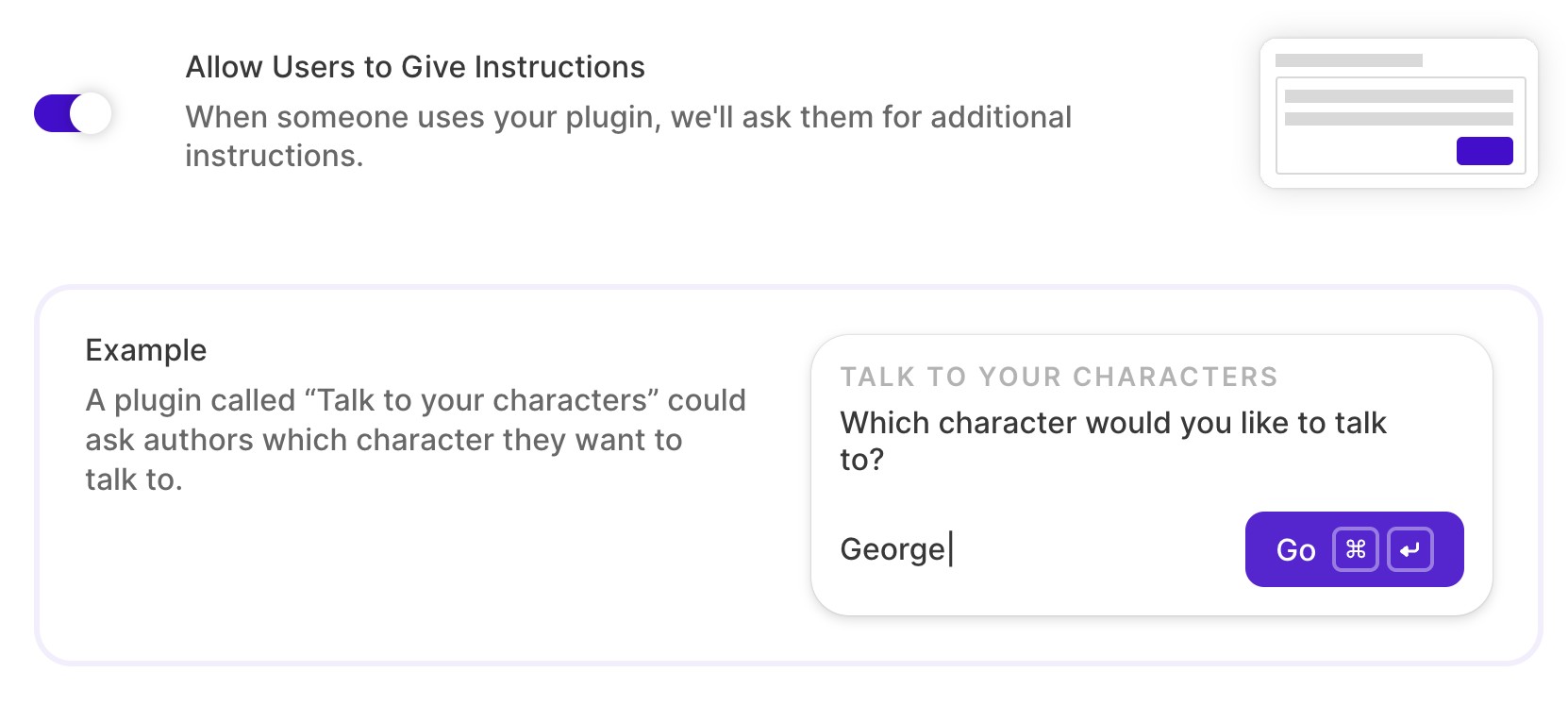
Task: Click the white knob of the purple toggle
Action: (91, 113)
